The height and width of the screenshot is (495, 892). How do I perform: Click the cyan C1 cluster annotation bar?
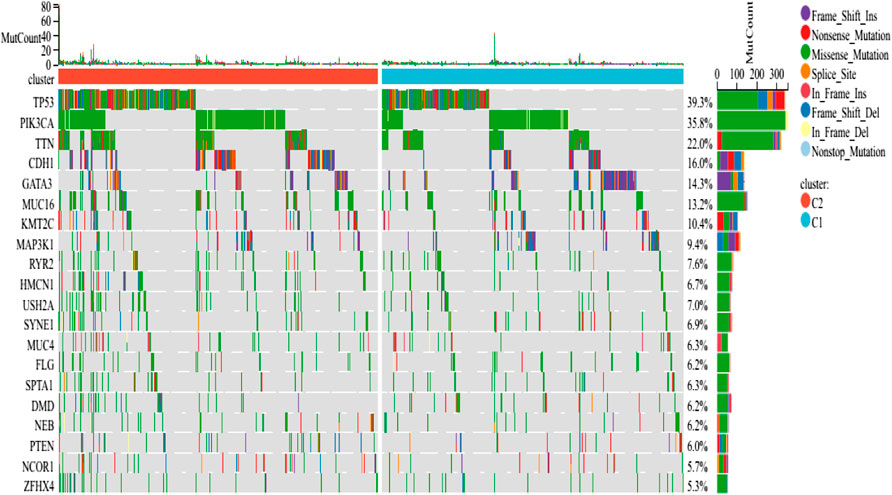[x=532, y=76]
